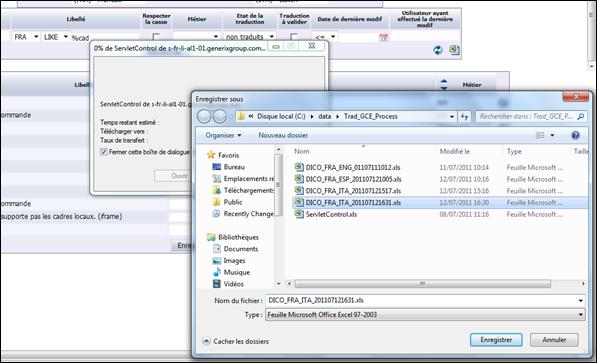Click Nouveau dossier toolbar item
Screen dimensions: 597x363
coord(283,135)
